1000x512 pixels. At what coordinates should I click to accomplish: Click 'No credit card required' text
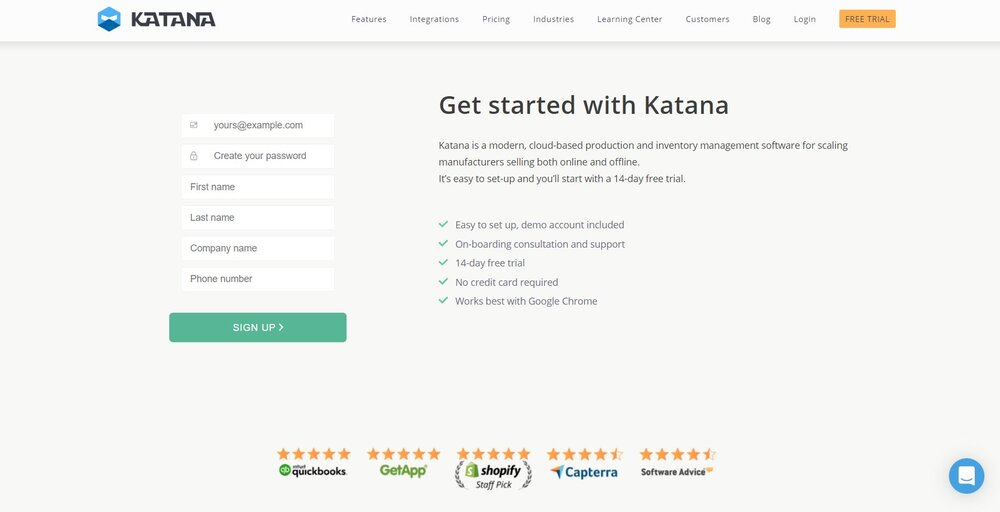point(506,282)
